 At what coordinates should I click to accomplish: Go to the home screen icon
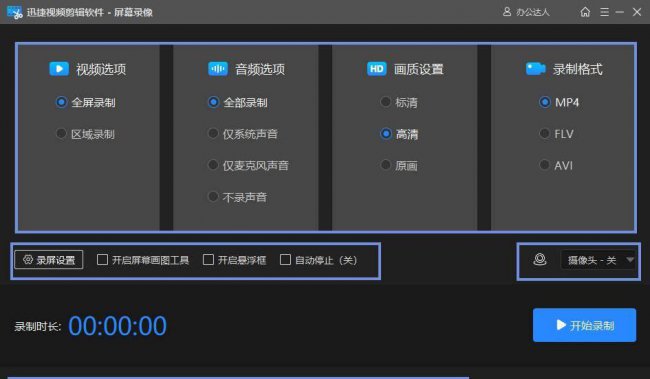click(585, 12)
